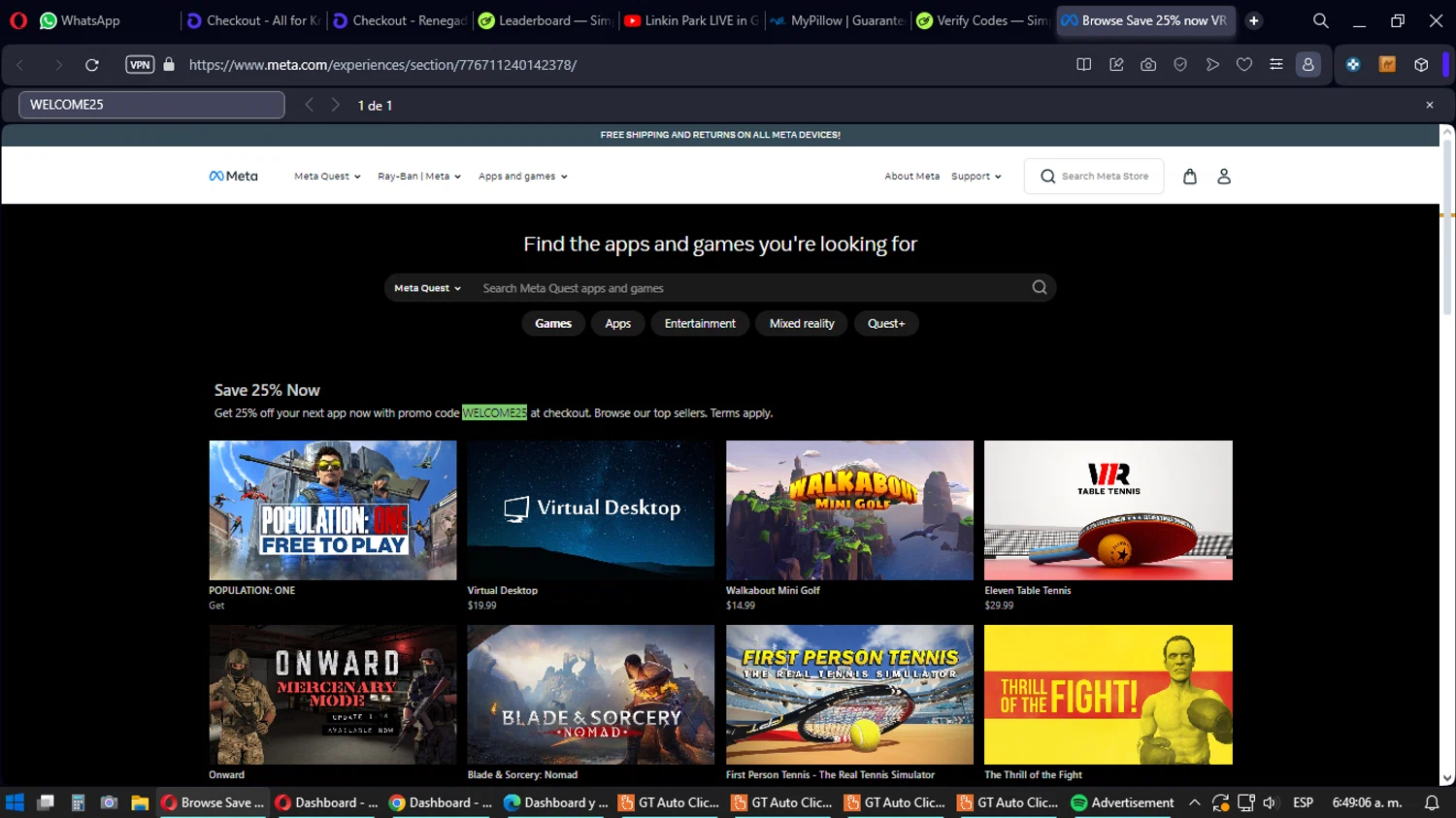This screenshot has height=818, width=1456.
Task: Click the magnifier icon in apps search bar
Action: tap(1040, 287)
